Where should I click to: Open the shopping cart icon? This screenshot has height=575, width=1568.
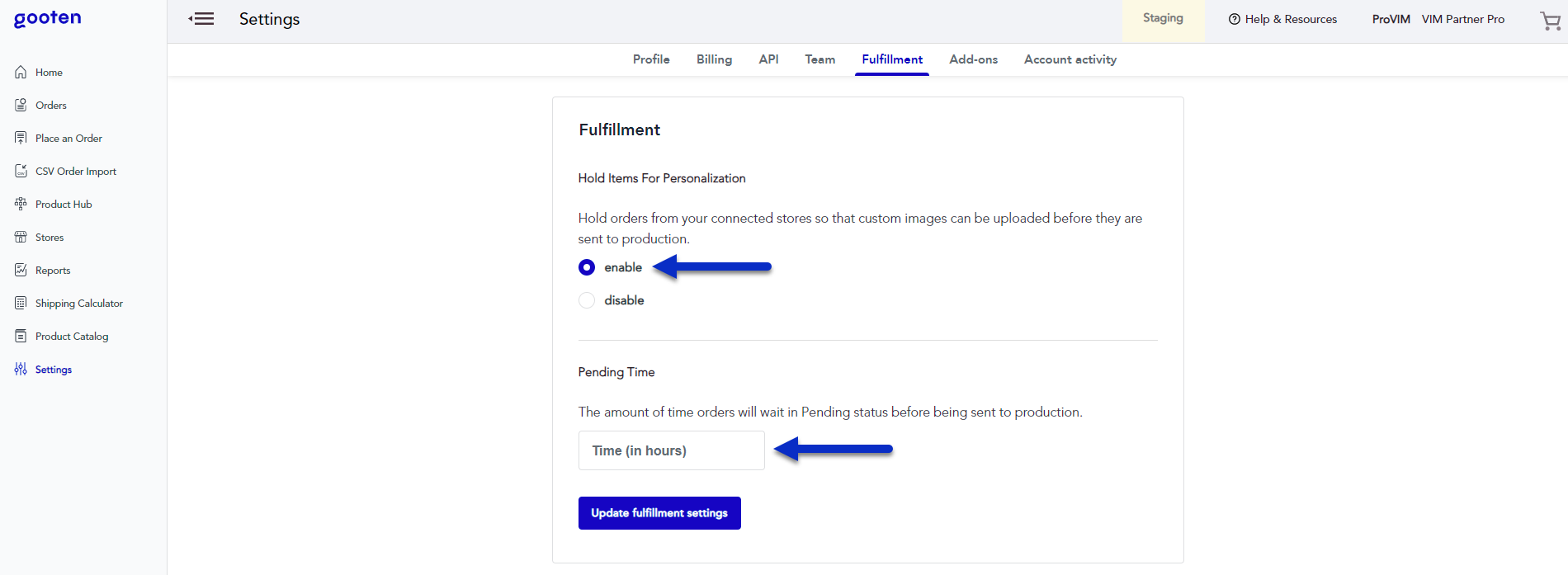(x=1550, y=21)
